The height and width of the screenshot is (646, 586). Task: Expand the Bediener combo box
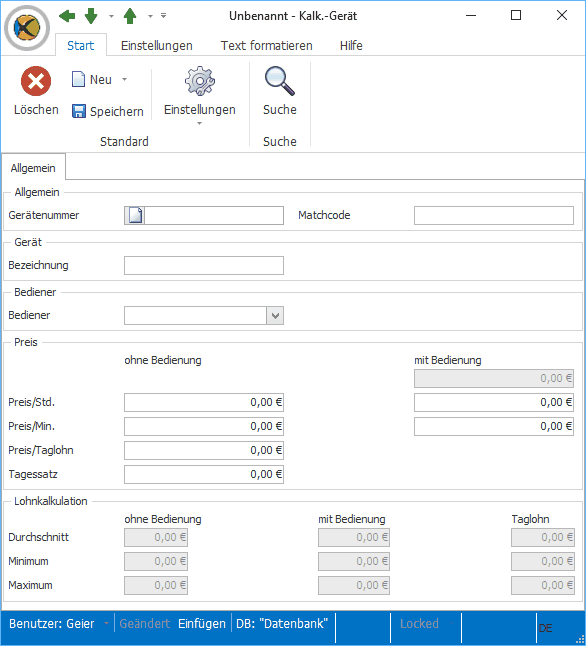click(x=275, y=316)
